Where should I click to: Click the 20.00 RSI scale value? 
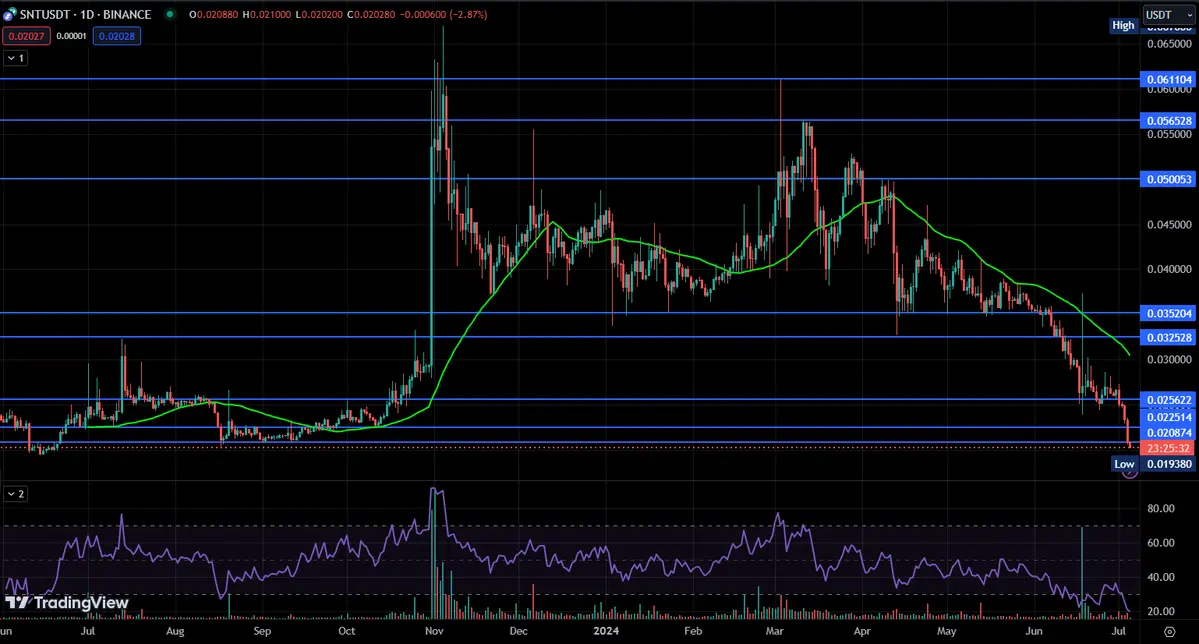click(1161, 611)
